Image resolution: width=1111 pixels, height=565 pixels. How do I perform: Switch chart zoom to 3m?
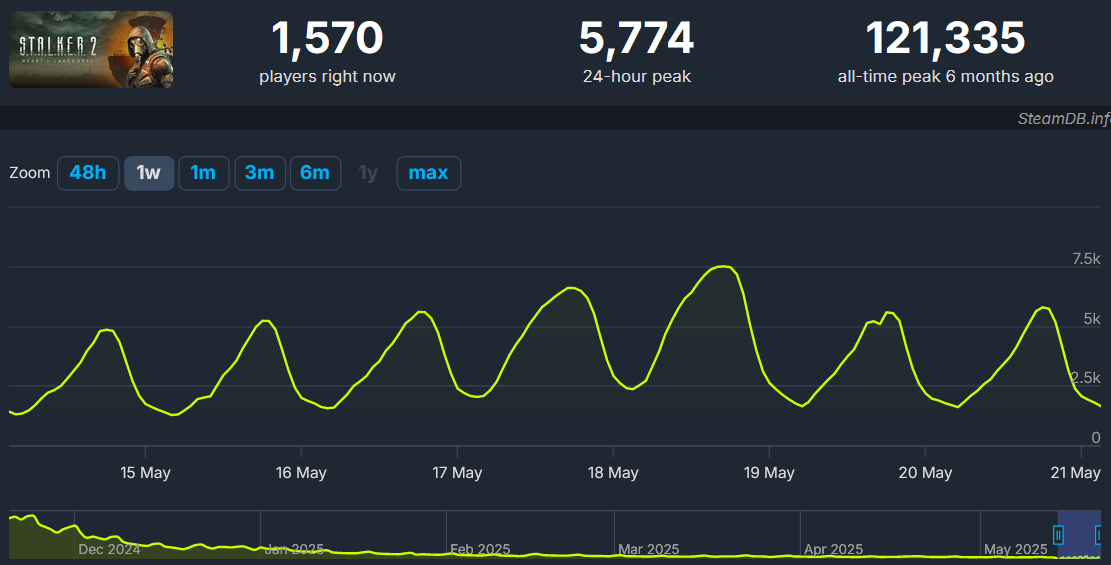(259, 173)
